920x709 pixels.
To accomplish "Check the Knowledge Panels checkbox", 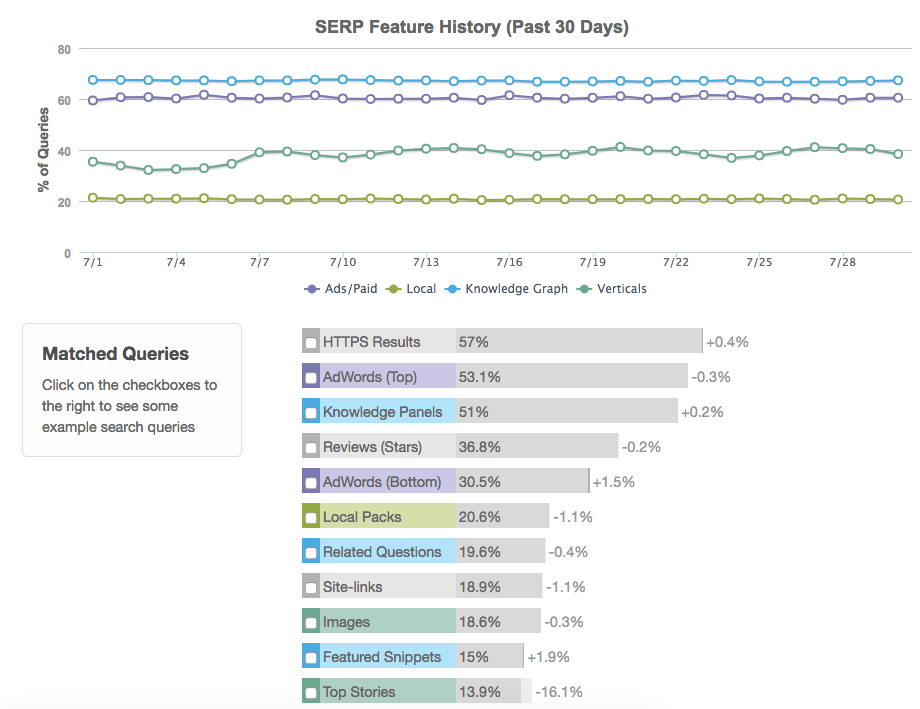I will [x=312, y=413].
